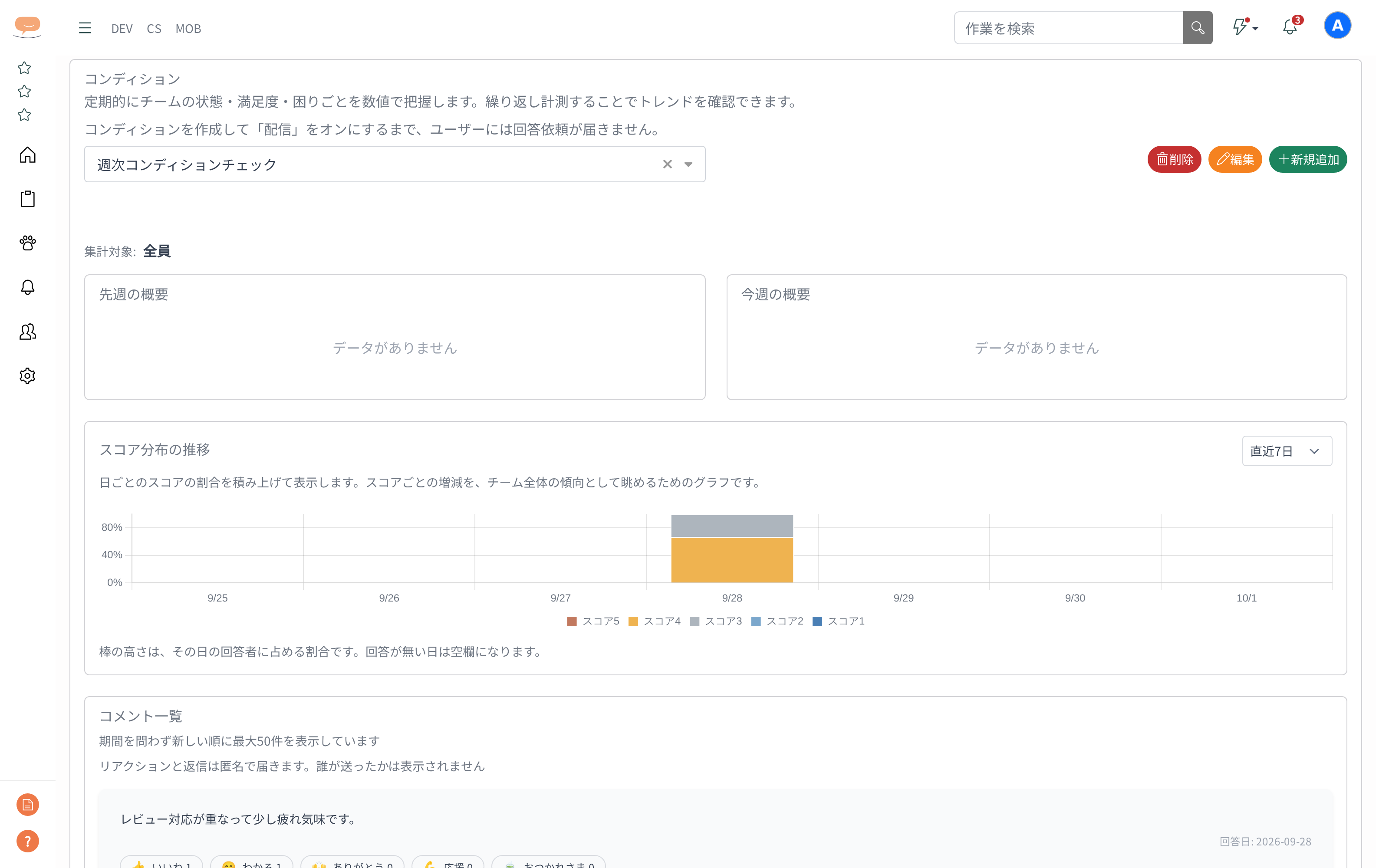The height and width of the screenshot is (868, 1389).
Task: Click the app logo icon
Action: [x=27, y=27]
